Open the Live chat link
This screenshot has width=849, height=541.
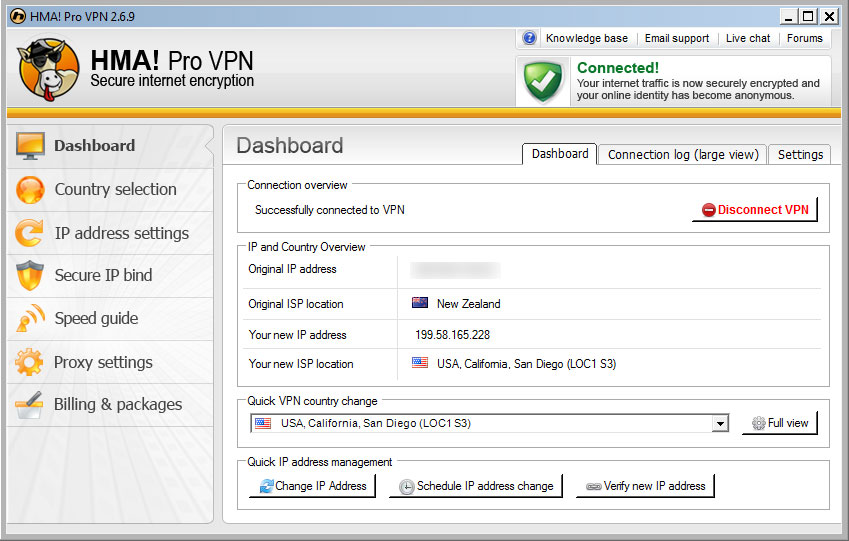[x=748, y=38]
